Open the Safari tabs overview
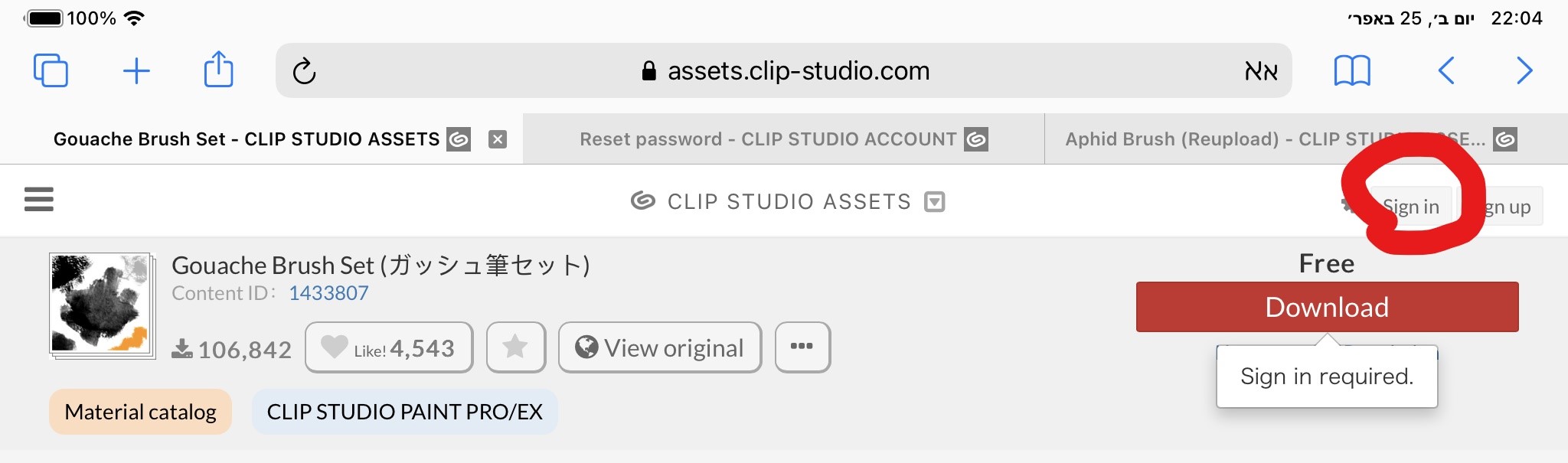This screenshot has width=1568, height=463. click(51, 70)
